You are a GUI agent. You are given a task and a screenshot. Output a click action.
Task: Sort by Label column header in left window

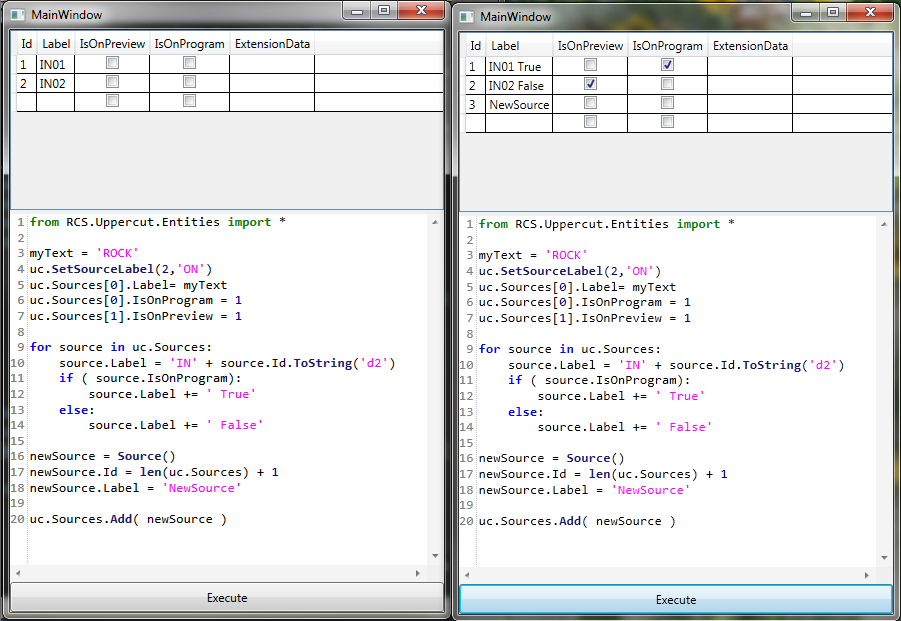pos(56,44)
